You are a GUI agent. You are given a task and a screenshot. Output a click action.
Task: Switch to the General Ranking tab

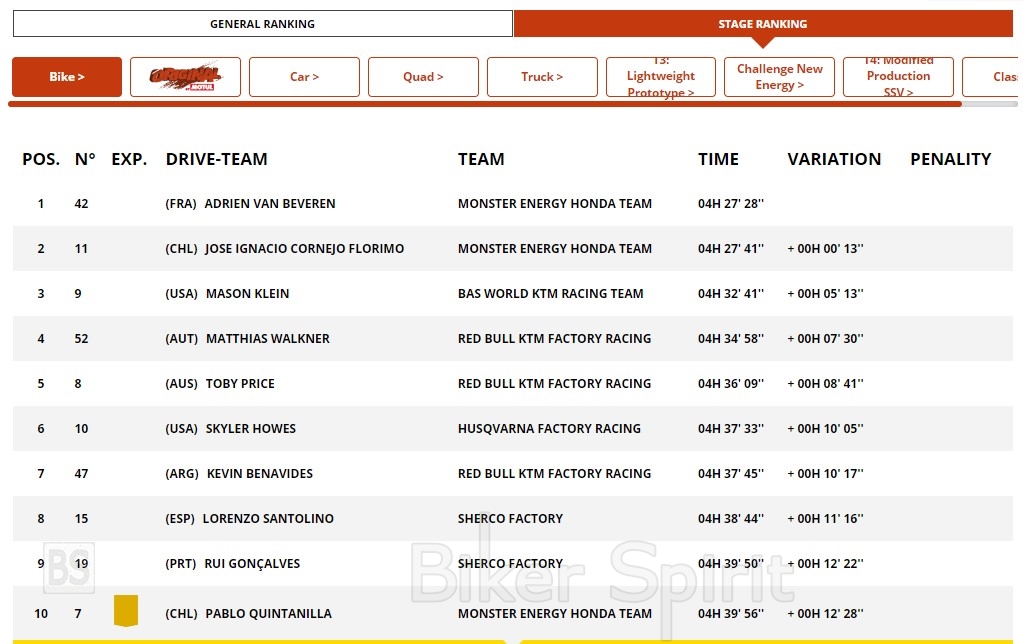[262, 24]
